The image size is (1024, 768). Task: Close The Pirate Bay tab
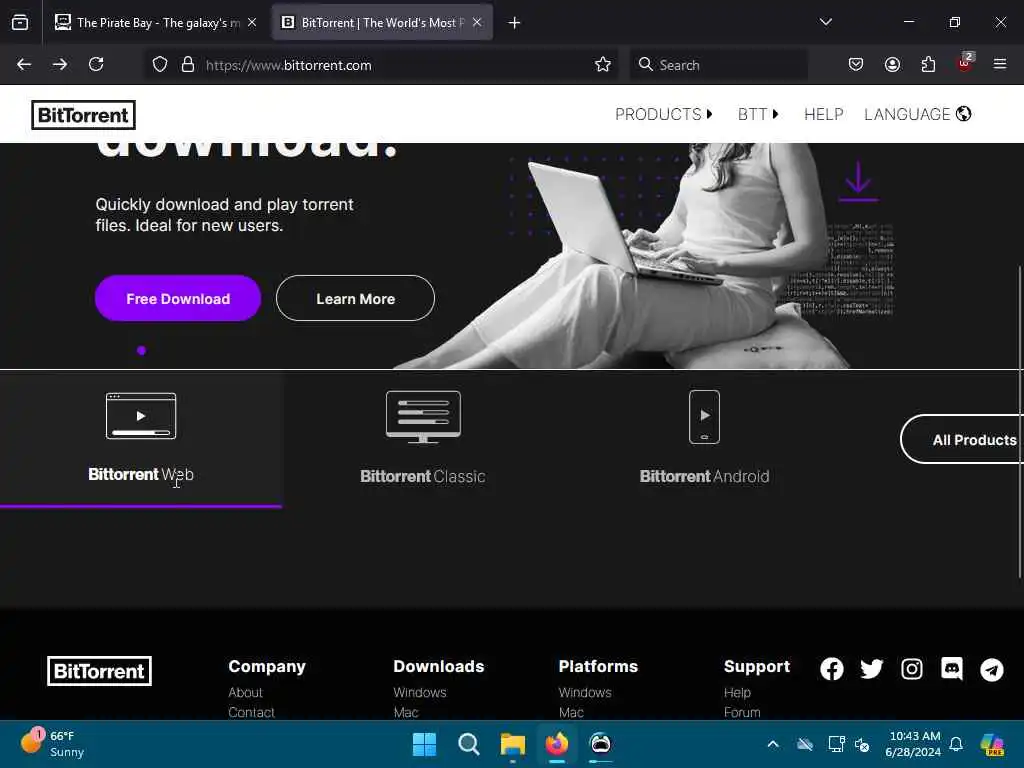click(x=252, y=23)
